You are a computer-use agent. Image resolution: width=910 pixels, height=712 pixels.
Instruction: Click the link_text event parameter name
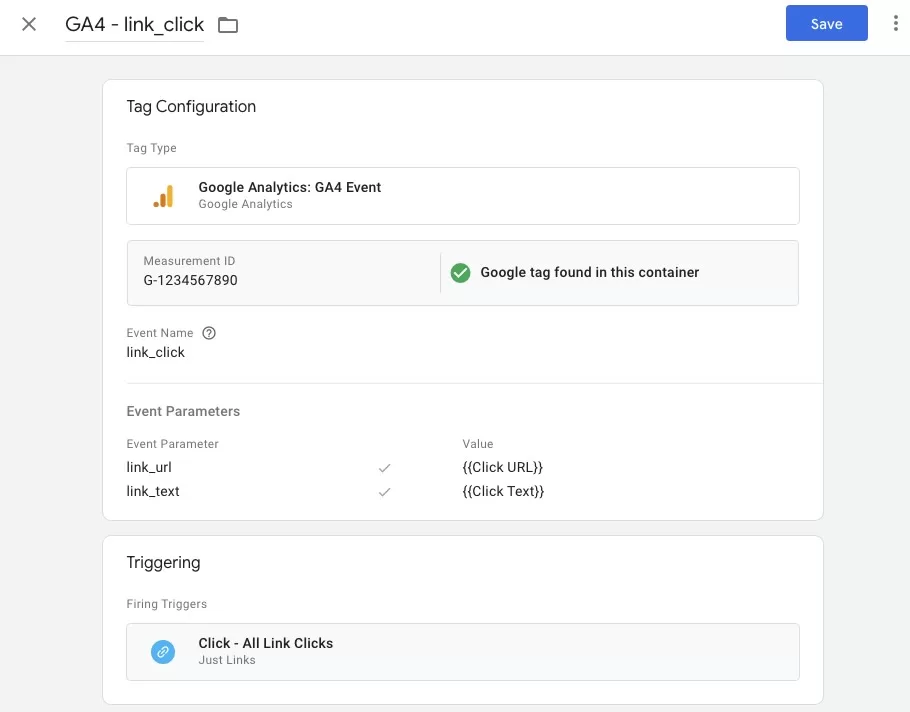[153, 492]
